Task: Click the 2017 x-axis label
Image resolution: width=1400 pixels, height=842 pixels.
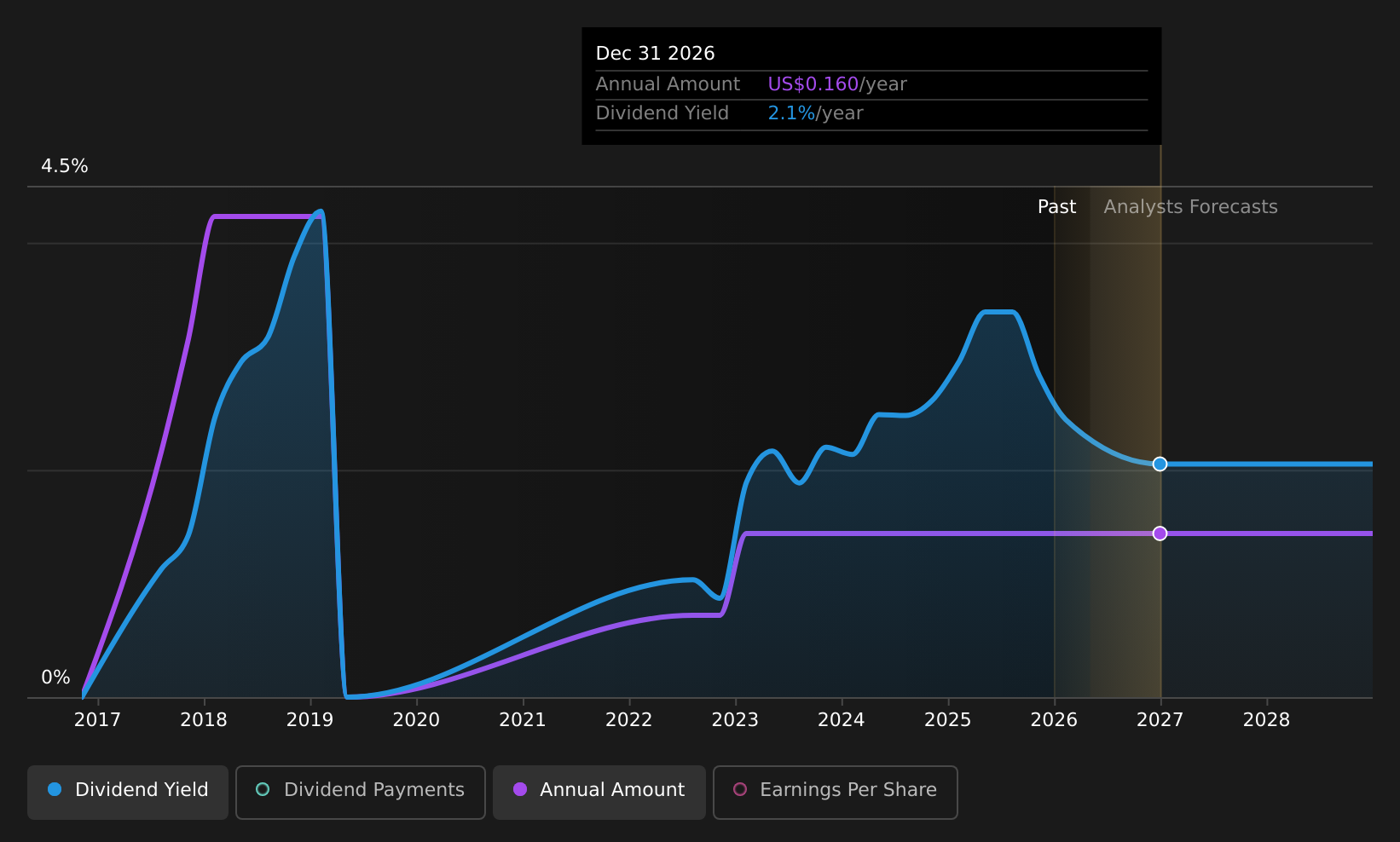Action: [x=97, y=720]
